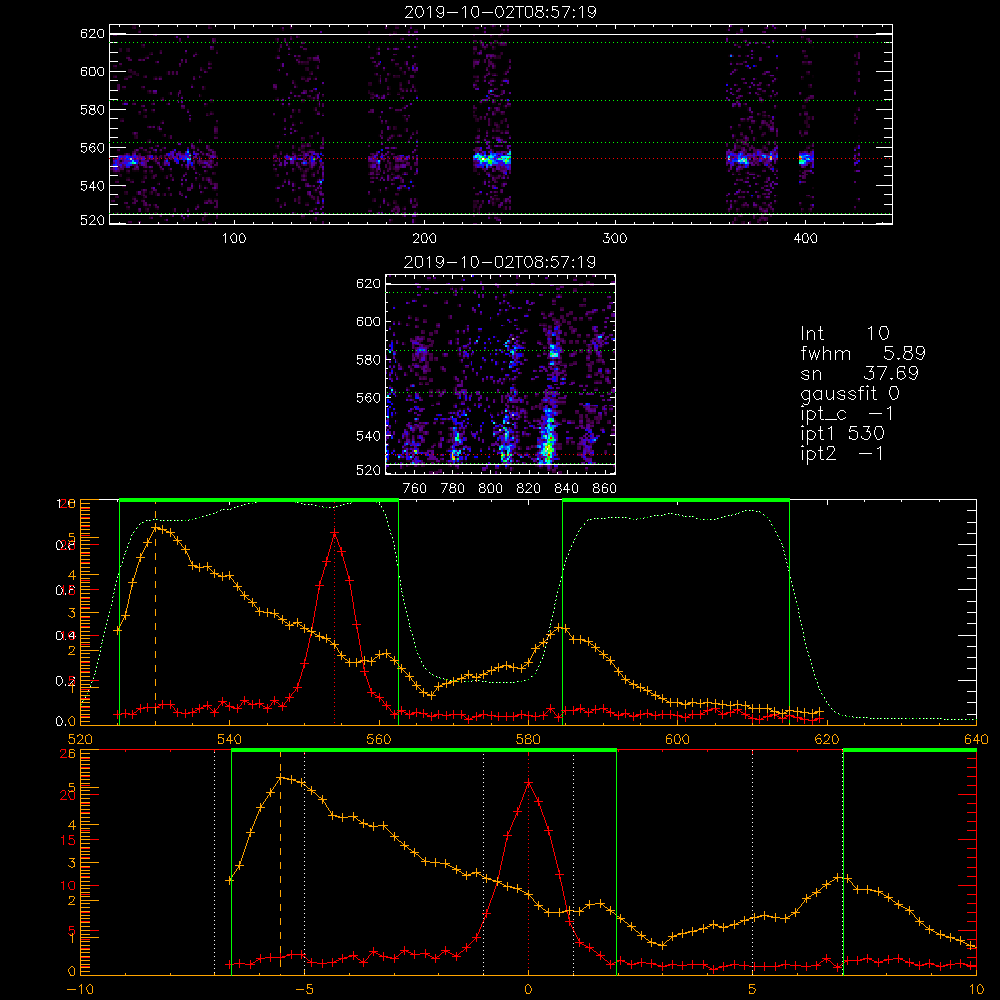This screenshot has width=1000, height=1000.
Task: Click x-axis label 640 of the upper line plot
Action: tap(976, 740)
